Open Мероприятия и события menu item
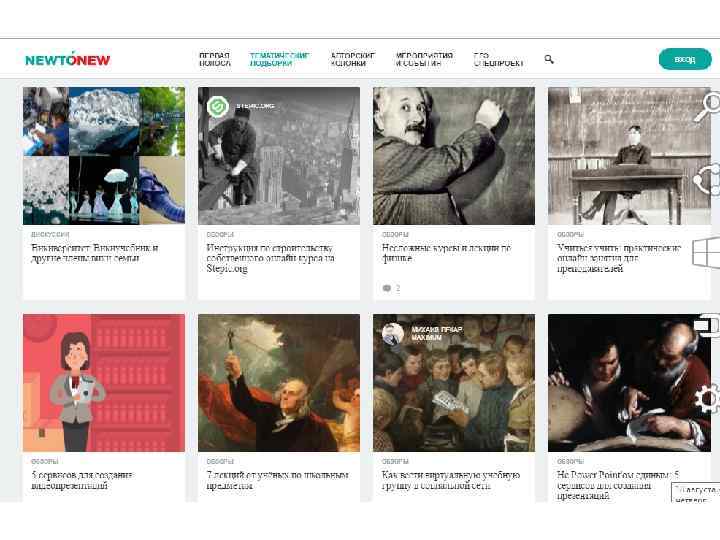 (x=424, y=59)
